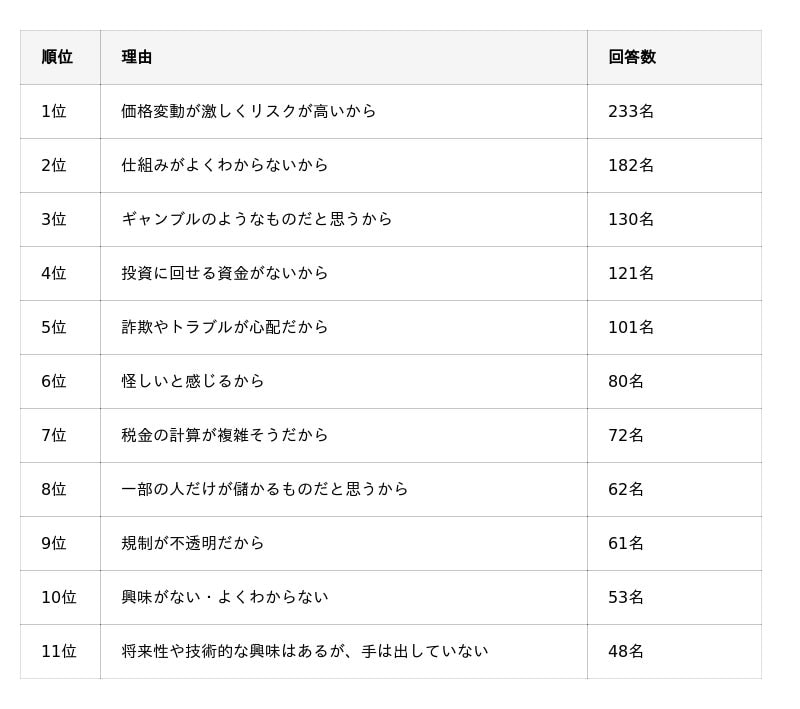Viewport: 800px width, 709px height.
Task: Select the 投資に回せる資金がないから reason
Action: [225, 273]
